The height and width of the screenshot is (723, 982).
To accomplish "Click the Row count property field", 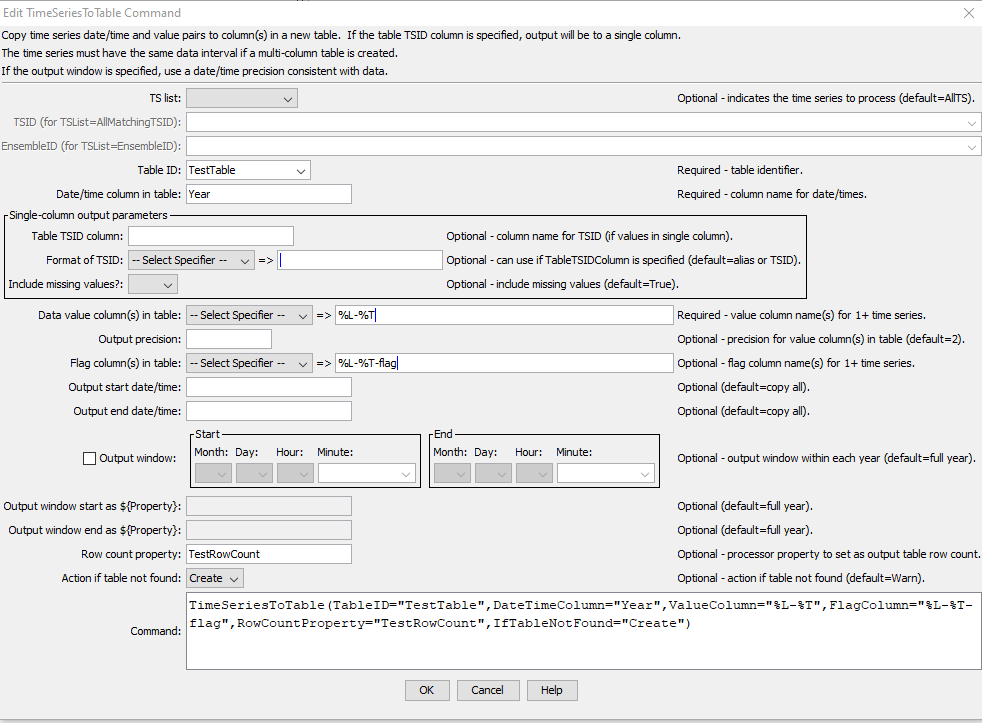I will click(x=269, y=554).
